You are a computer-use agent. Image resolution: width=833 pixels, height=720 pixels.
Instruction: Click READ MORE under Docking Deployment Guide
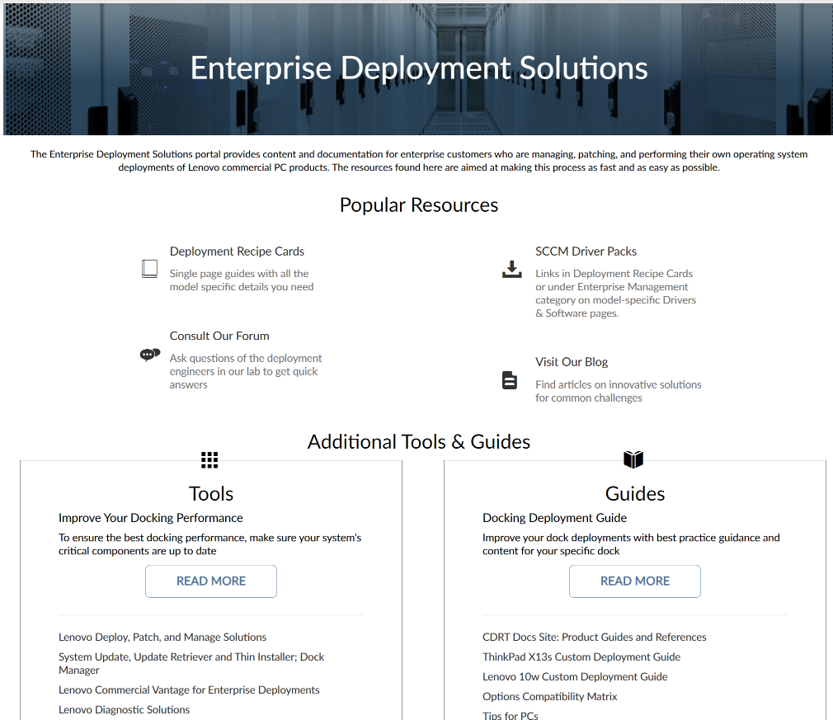click(x=635, y=581)
